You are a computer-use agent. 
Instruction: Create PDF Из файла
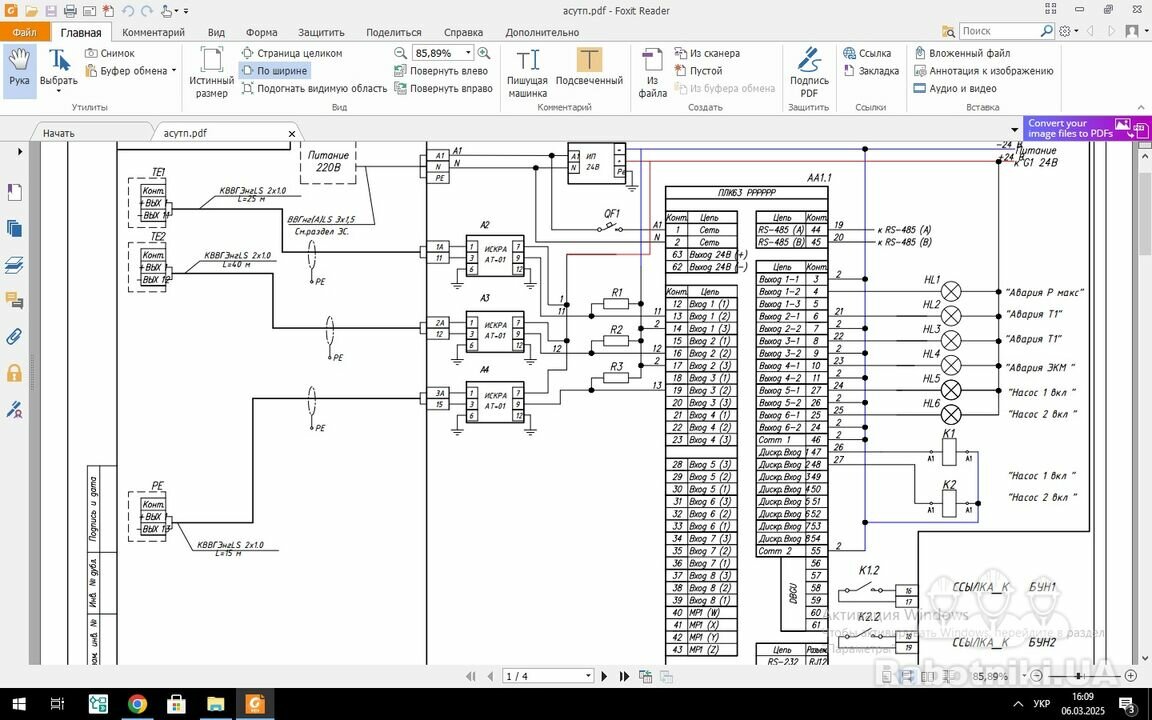click(652, 72)
